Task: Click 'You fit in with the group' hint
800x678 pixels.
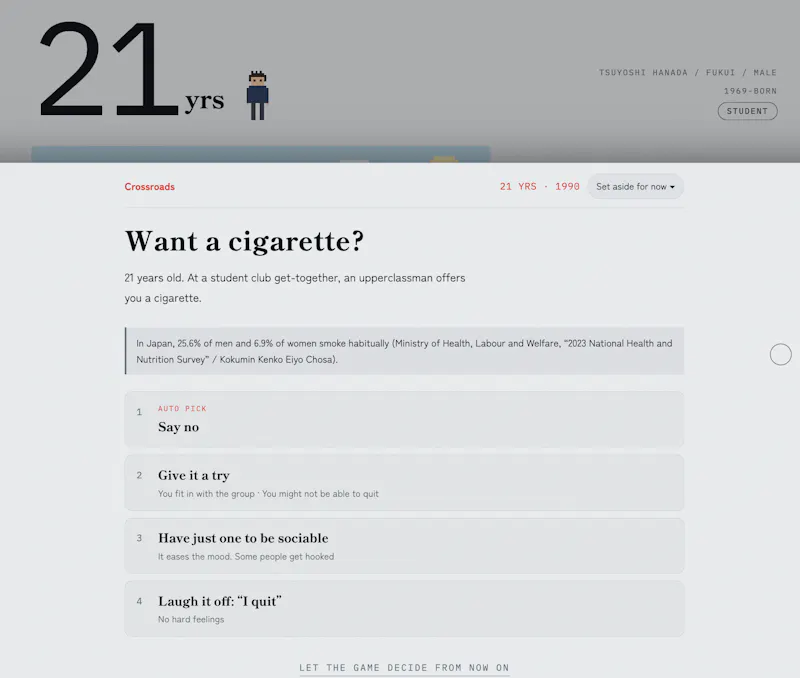Action: click(x=206, y=494)
